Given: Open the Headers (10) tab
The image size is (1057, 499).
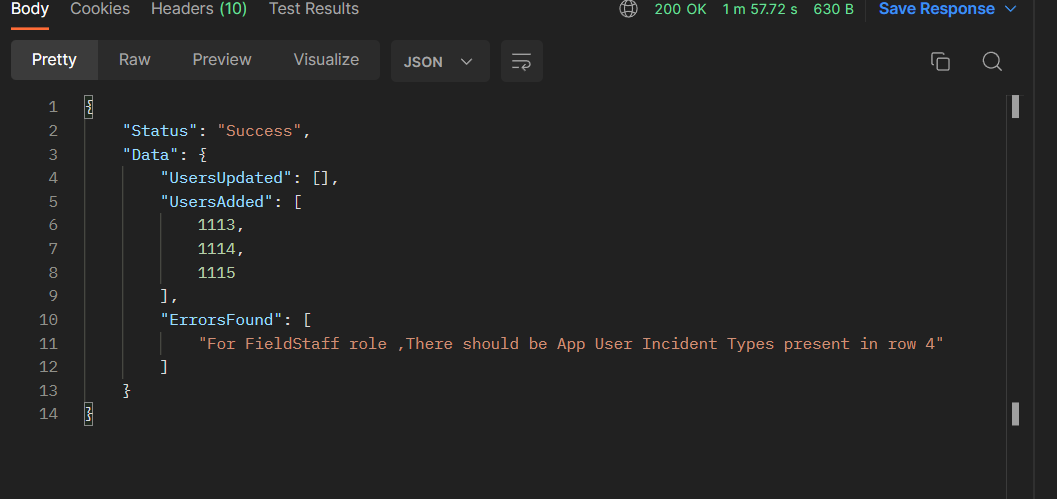Looking at the screenshot, I should click(199, 9).
